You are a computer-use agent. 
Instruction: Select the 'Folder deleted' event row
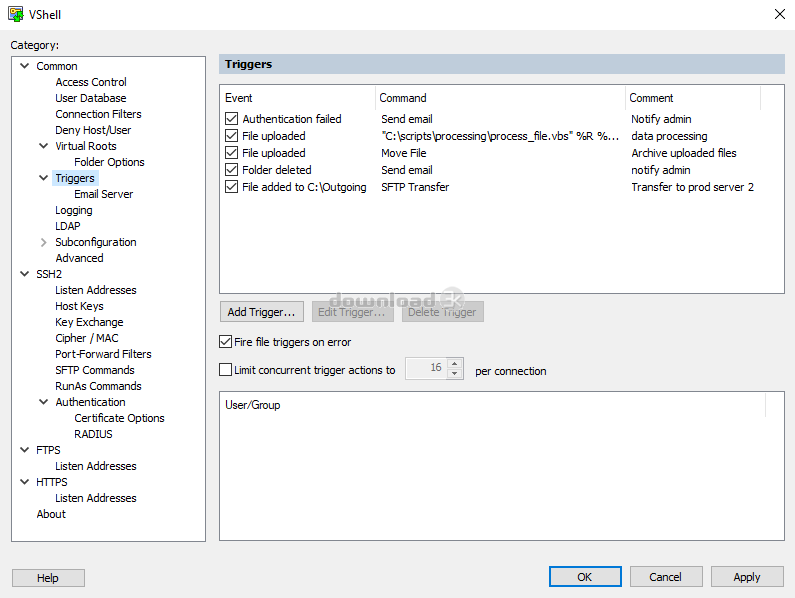[x=276, y=170]
